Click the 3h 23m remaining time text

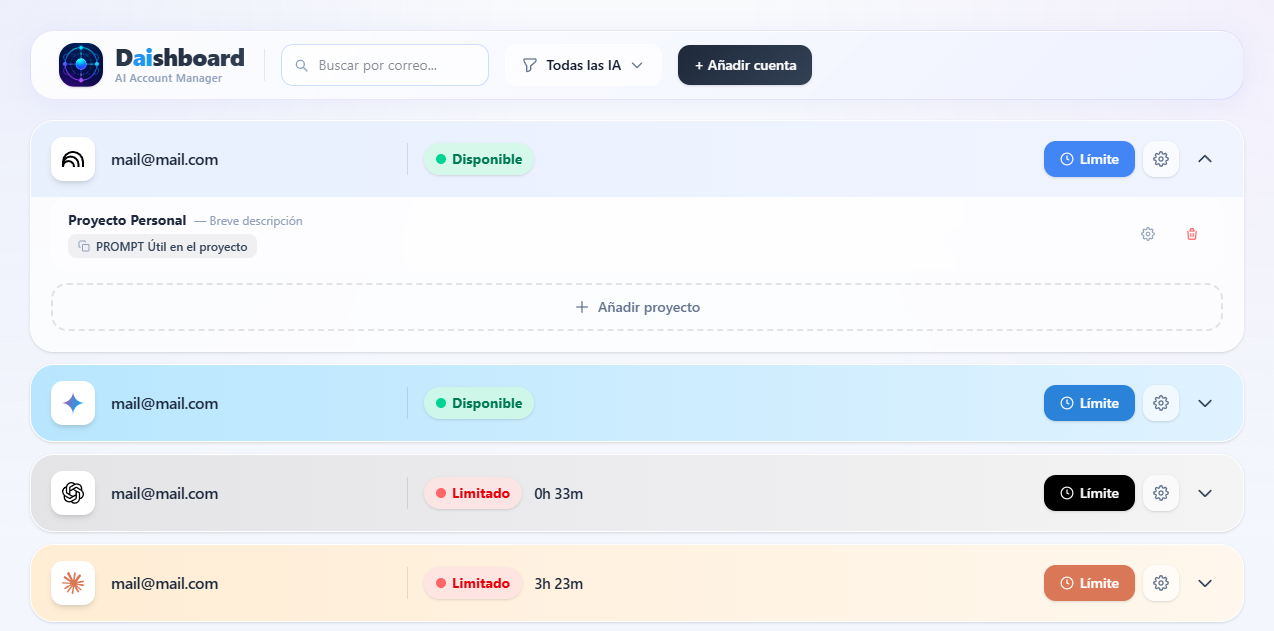pos(559,583)
